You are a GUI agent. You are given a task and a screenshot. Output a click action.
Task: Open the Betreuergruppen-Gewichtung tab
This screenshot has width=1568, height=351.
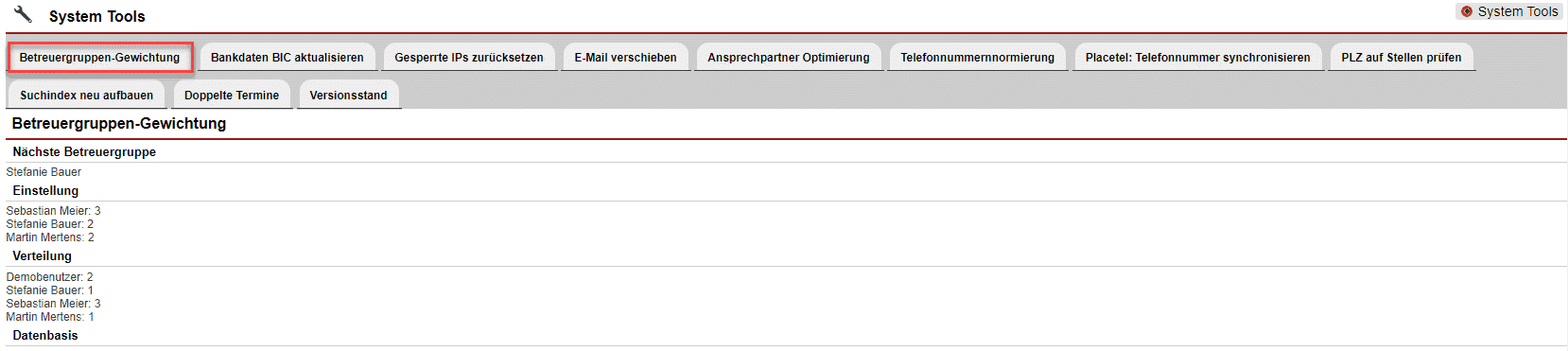99,58
